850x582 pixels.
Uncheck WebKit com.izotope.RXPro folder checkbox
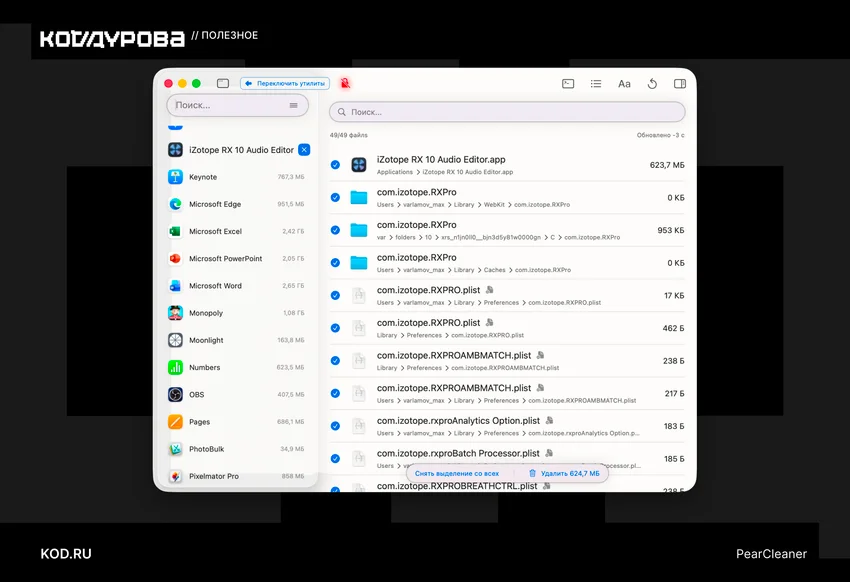(x=335, y=197)
